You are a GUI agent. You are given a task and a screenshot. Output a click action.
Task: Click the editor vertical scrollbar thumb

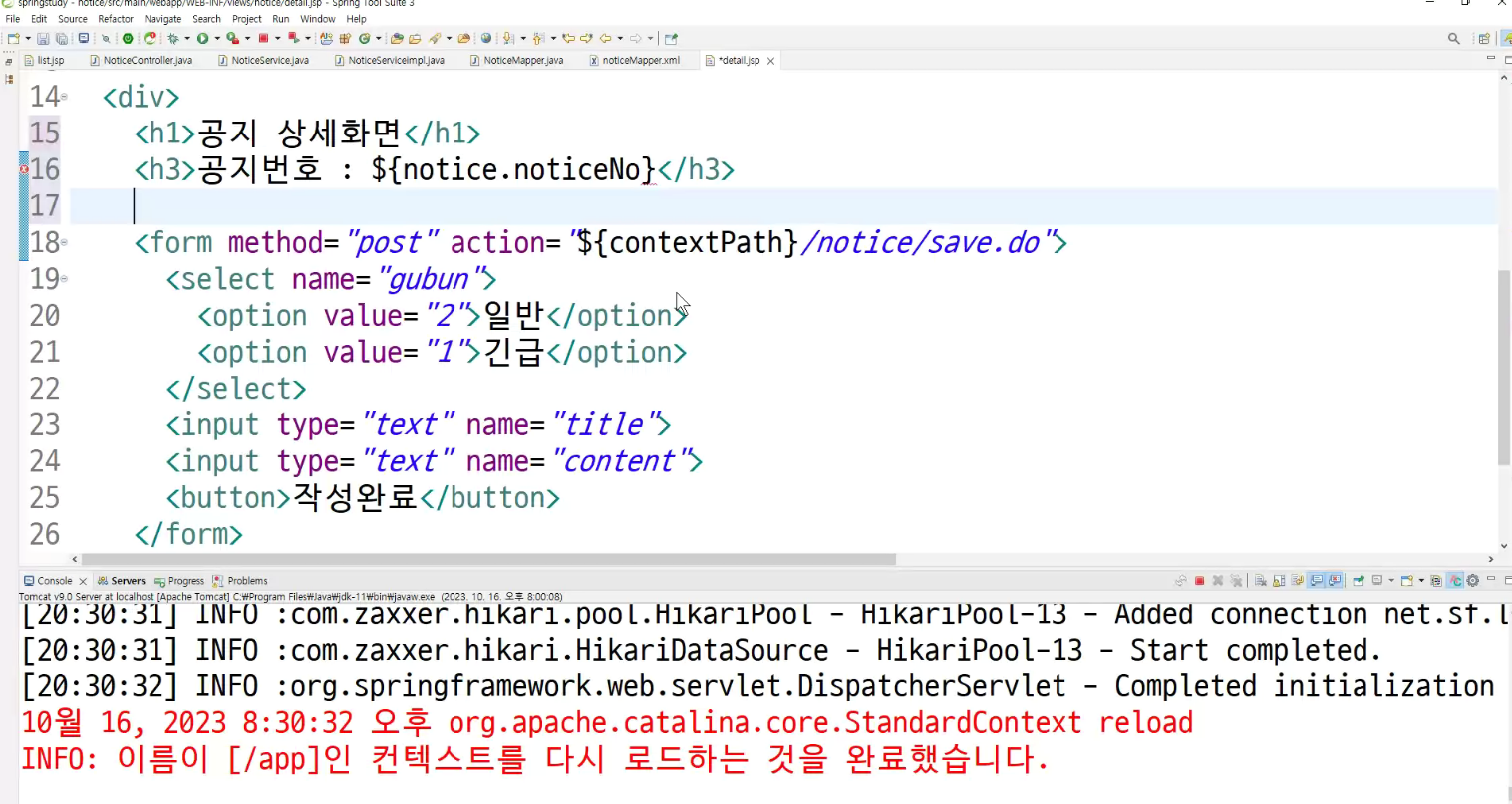tap(1504, 367)
